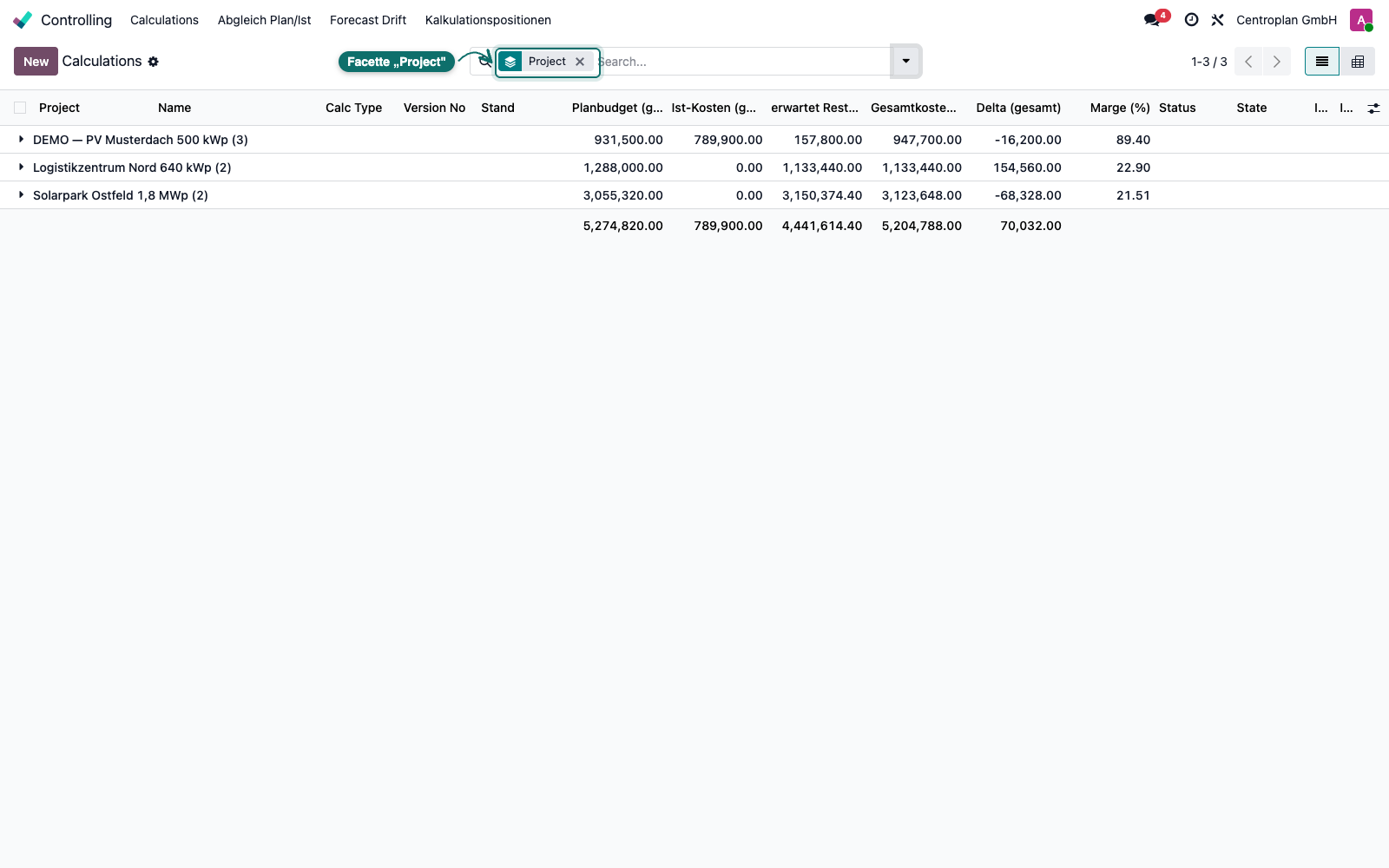Sort by the Calc Type column header
1389x868 pixels.
click(353, 108)
